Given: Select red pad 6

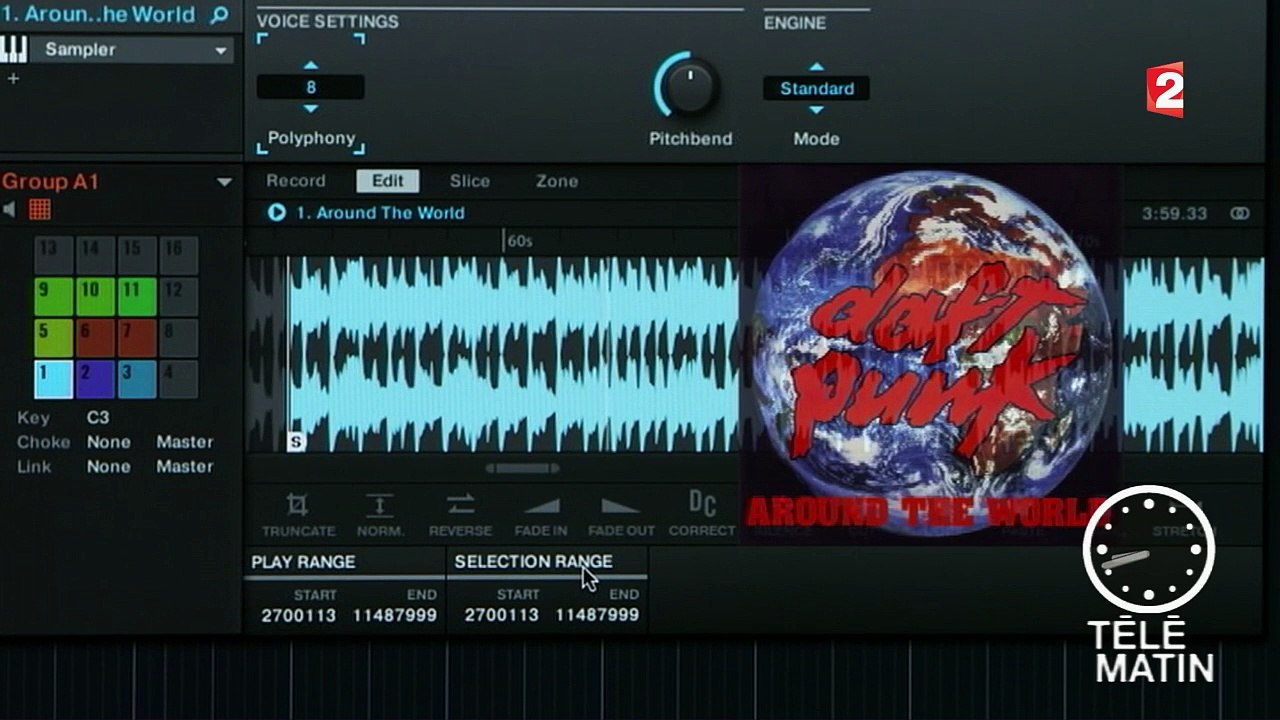Looking at the screenshot, I should 95,338.
